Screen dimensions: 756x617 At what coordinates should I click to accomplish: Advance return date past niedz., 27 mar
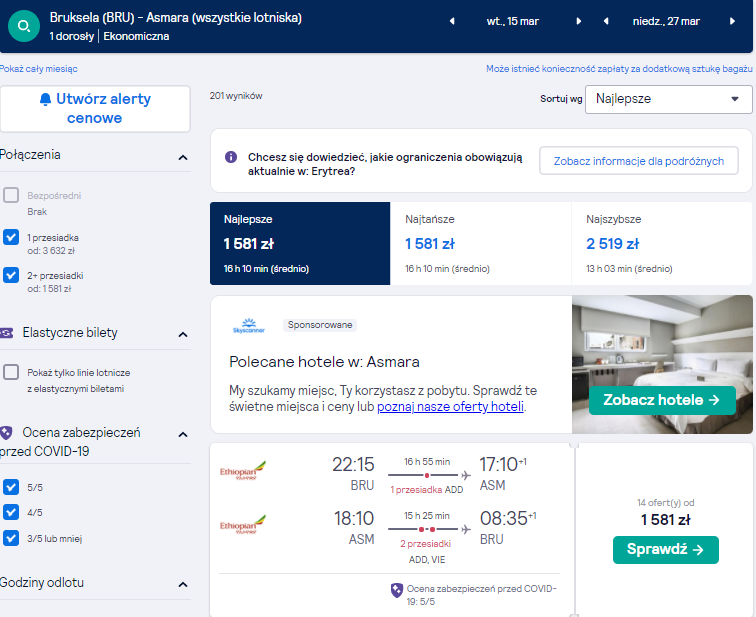tap(732, 21)
